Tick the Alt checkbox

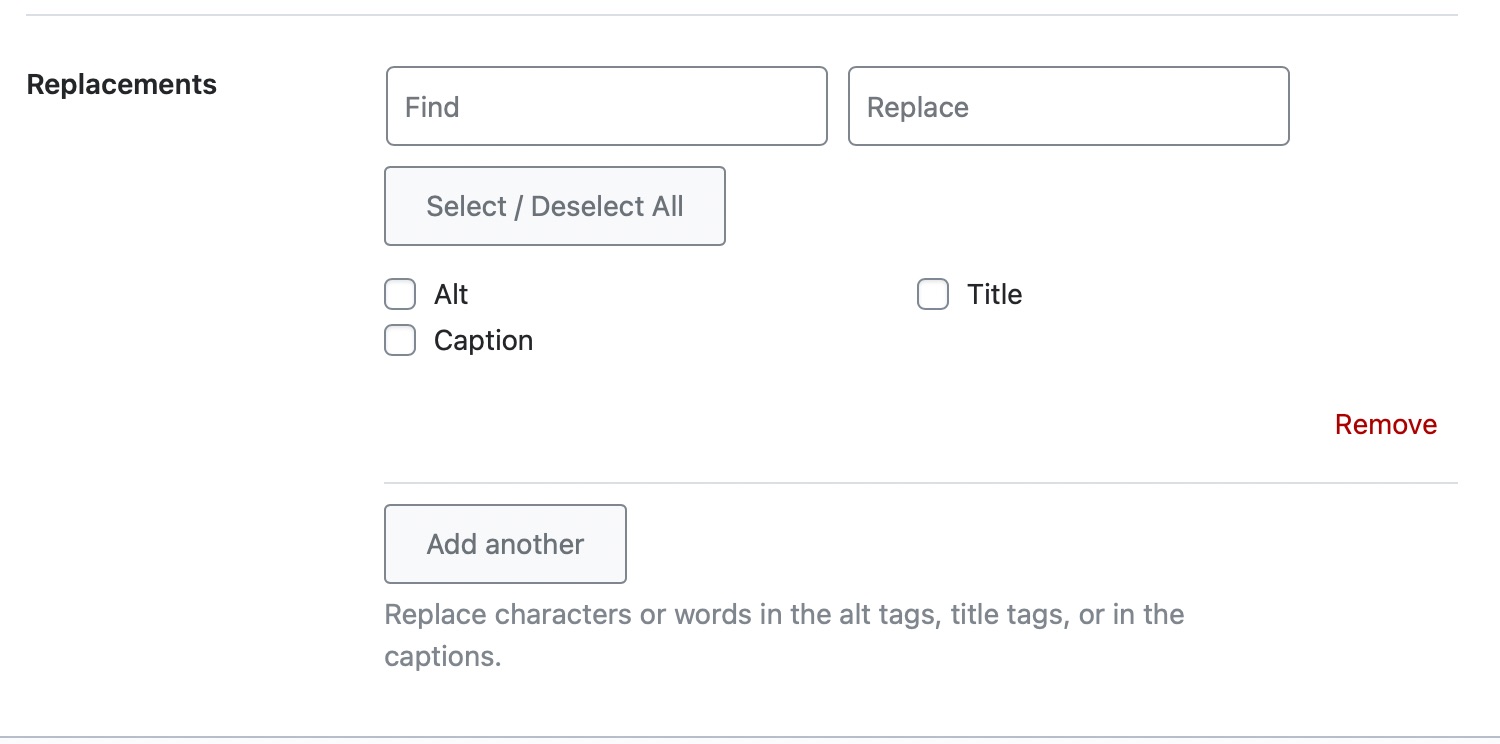(x=400, y=294)
